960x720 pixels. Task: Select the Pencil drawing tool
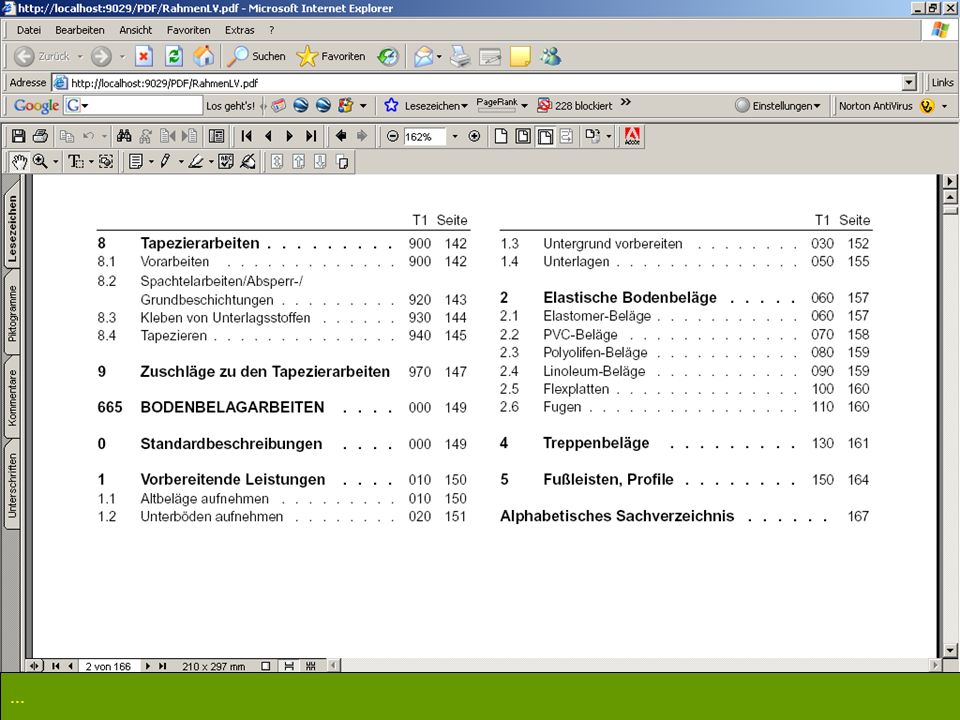[x=165, y=162]
